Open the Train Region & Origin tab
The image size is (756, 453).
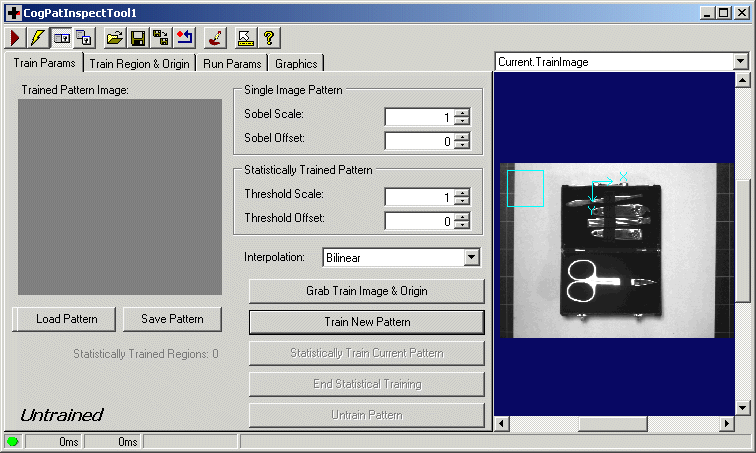[139, 64]
